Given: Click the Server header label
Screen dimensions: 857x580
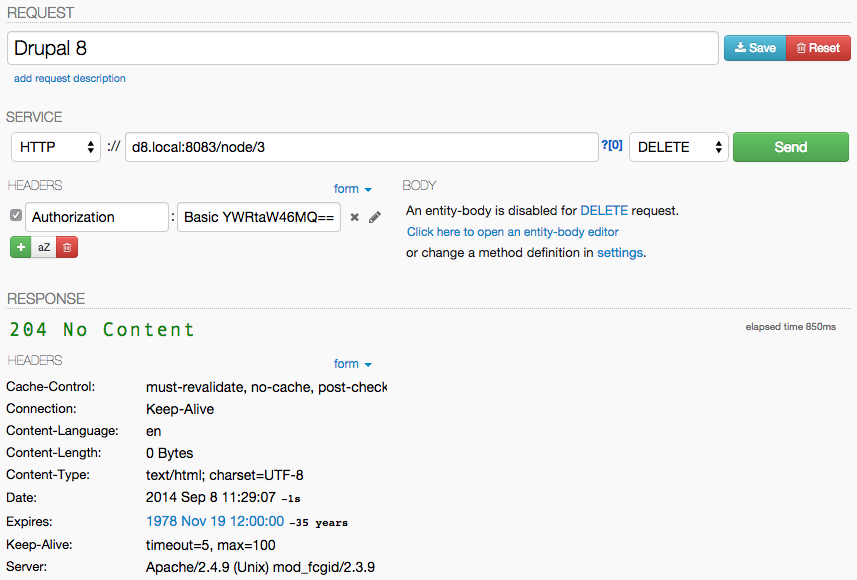Looking at the screenshot, I should tap(26, 566).
